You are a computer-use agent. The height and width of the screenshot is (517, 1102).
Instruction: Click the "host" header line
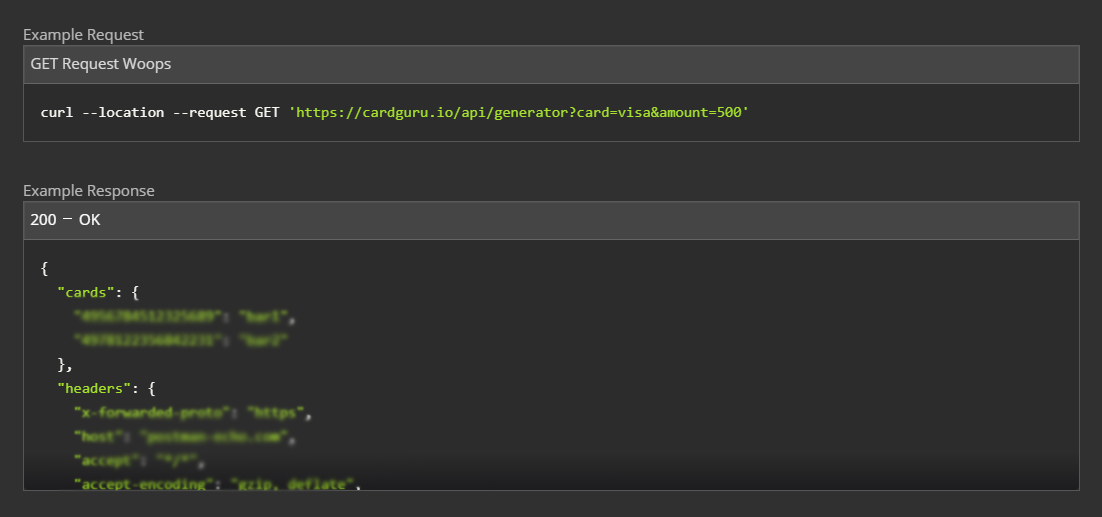pyautogui.click(x=185, y=437)
